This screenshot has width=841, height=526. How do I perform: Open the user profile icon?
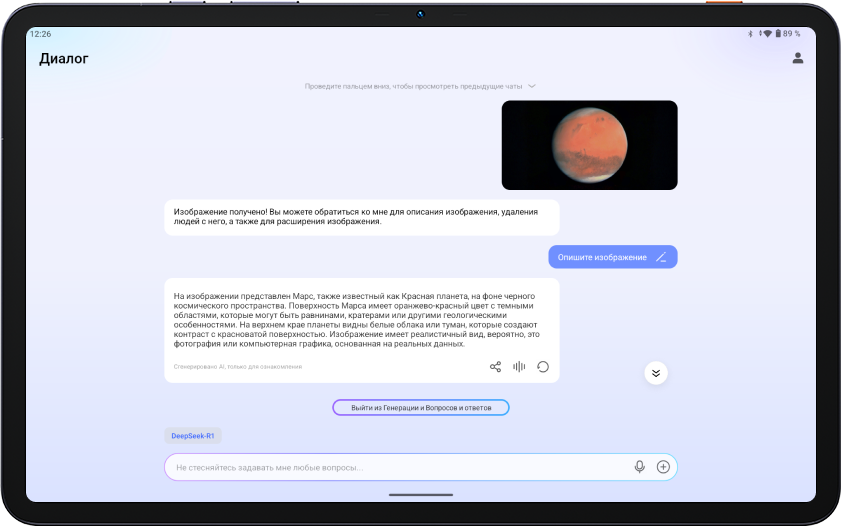pos(798,58)
